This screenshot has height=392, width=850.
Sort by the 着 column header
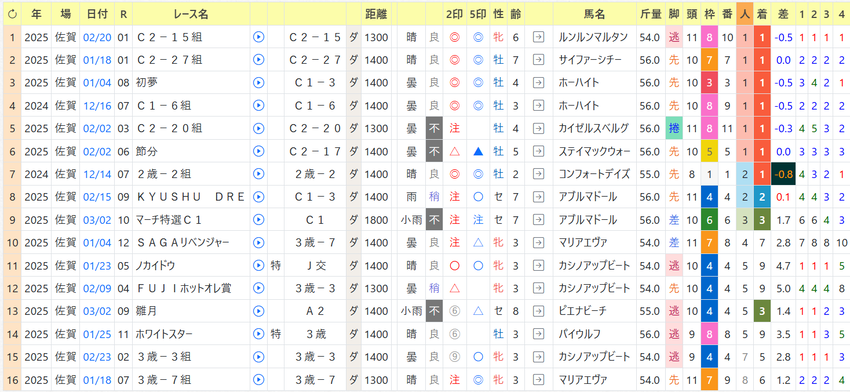point(762,15)
